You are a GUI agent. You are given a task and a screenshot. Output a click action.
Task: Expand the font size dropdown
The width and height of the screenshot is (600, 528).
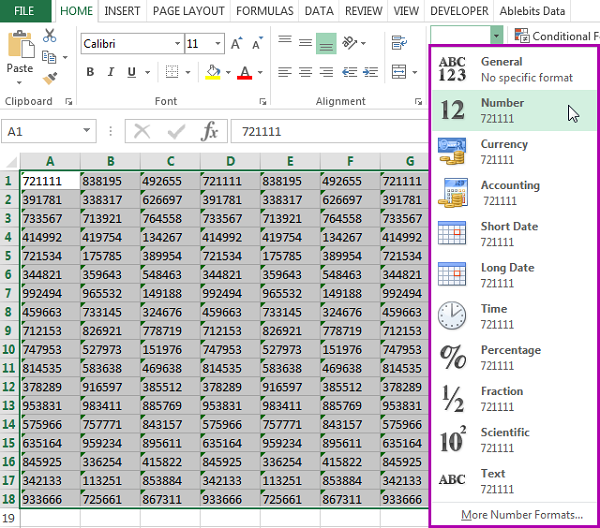point(218,44)
